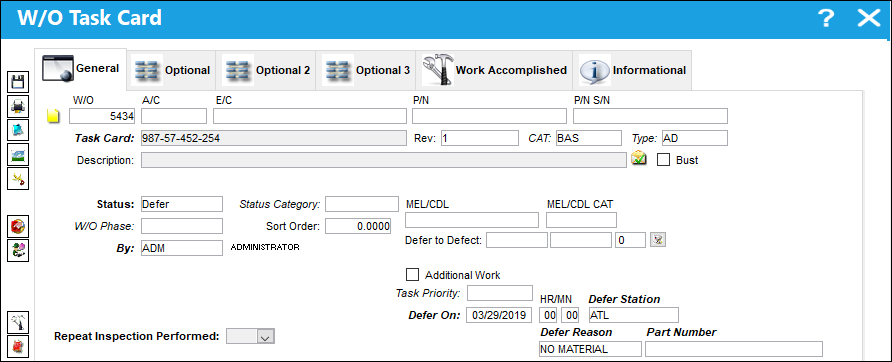This screenshot has height=362, width=892.
Task: Click the hammer tools icon near bottom of sidebar
Action: (18, 323)
